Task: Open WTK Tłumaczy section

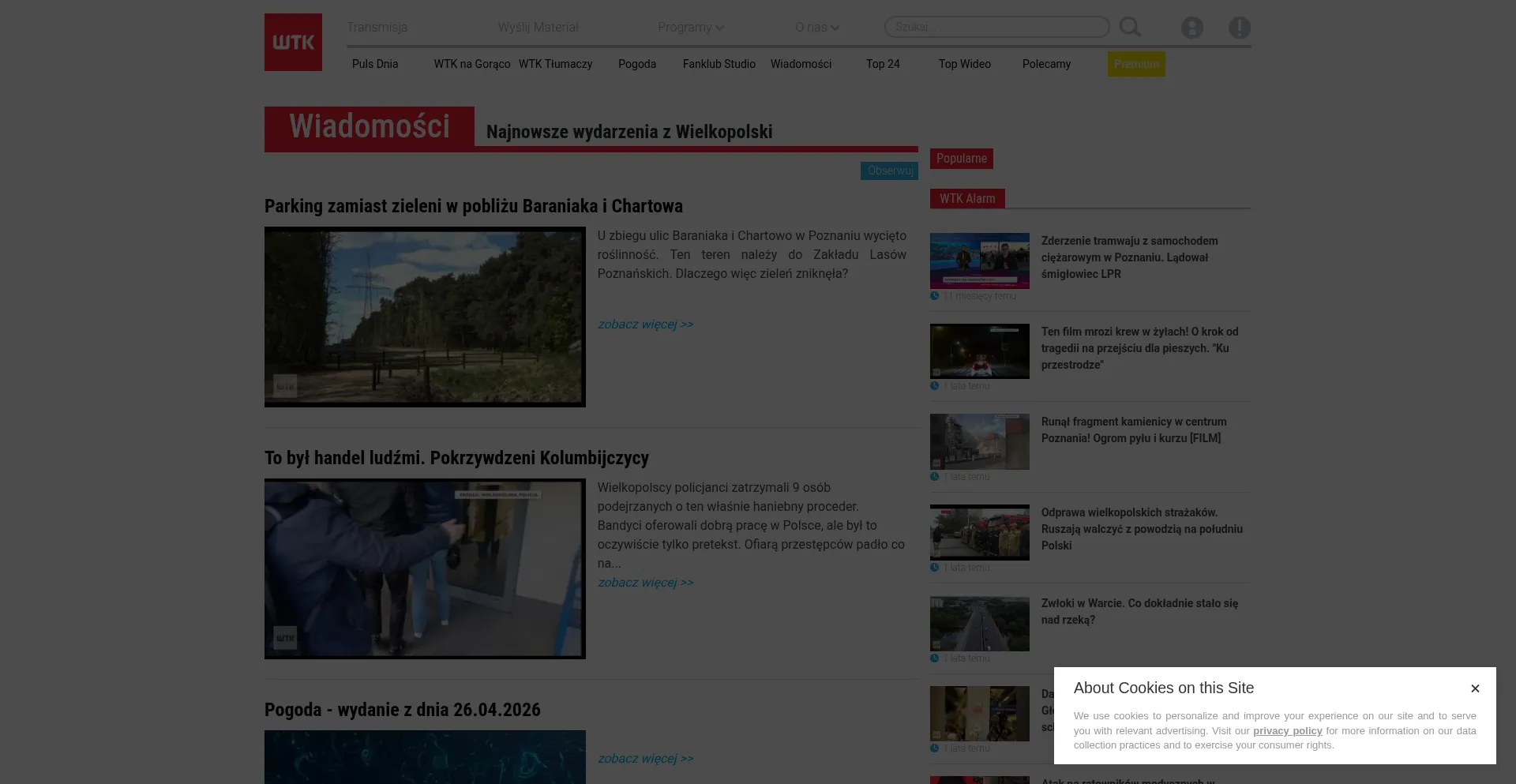Action: click(555, 64)
